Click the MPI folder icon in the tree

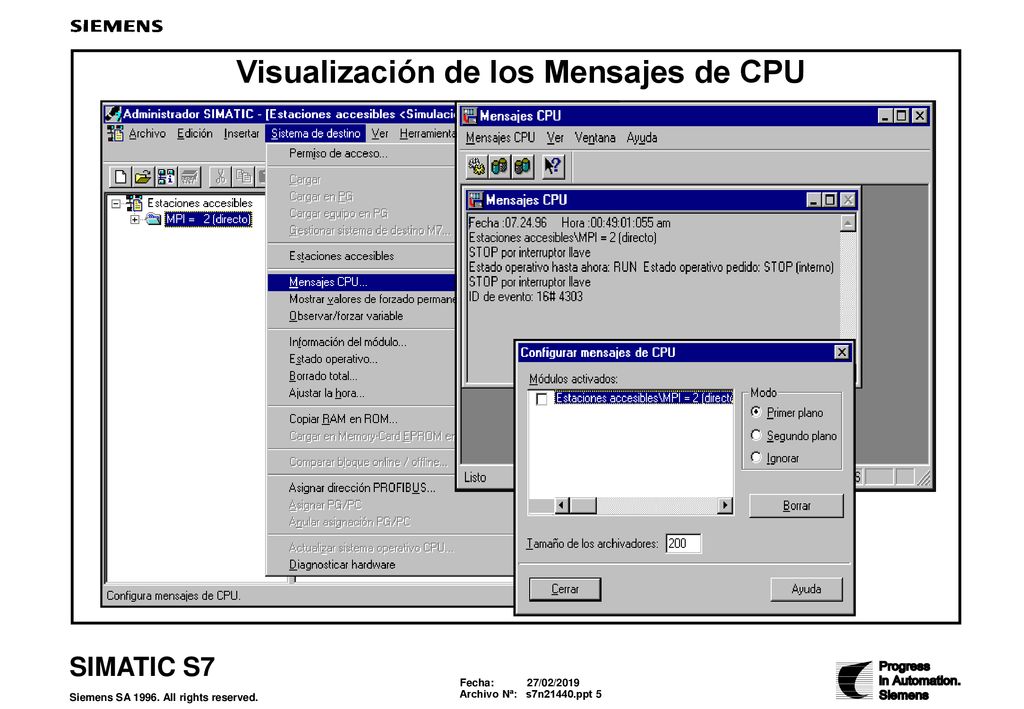point(153,219)
